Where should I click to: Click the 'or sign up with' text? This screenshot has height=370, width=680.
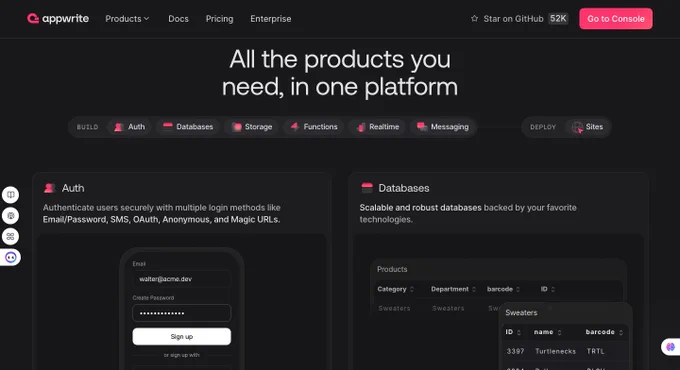182,355
